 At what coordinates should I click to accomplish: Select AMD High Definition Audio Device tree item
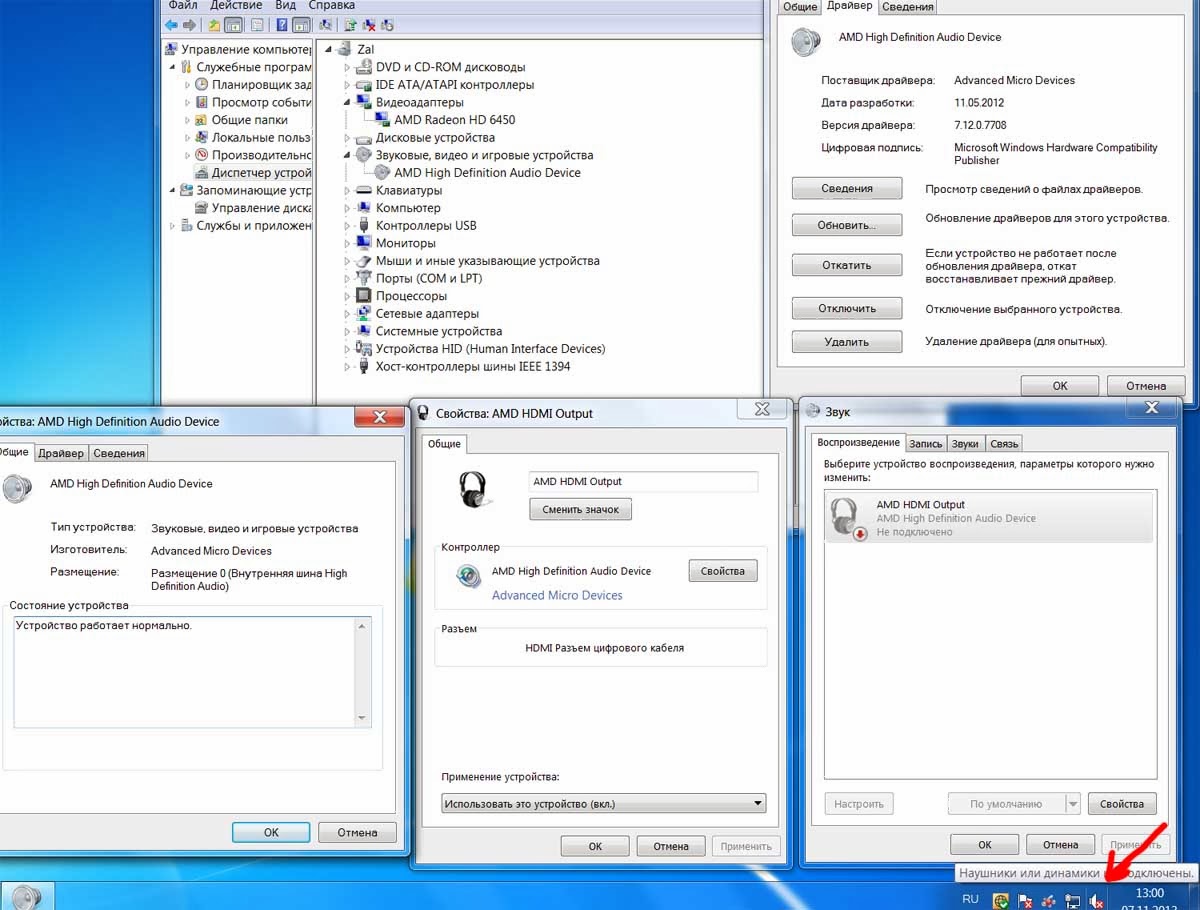[487, 173]
